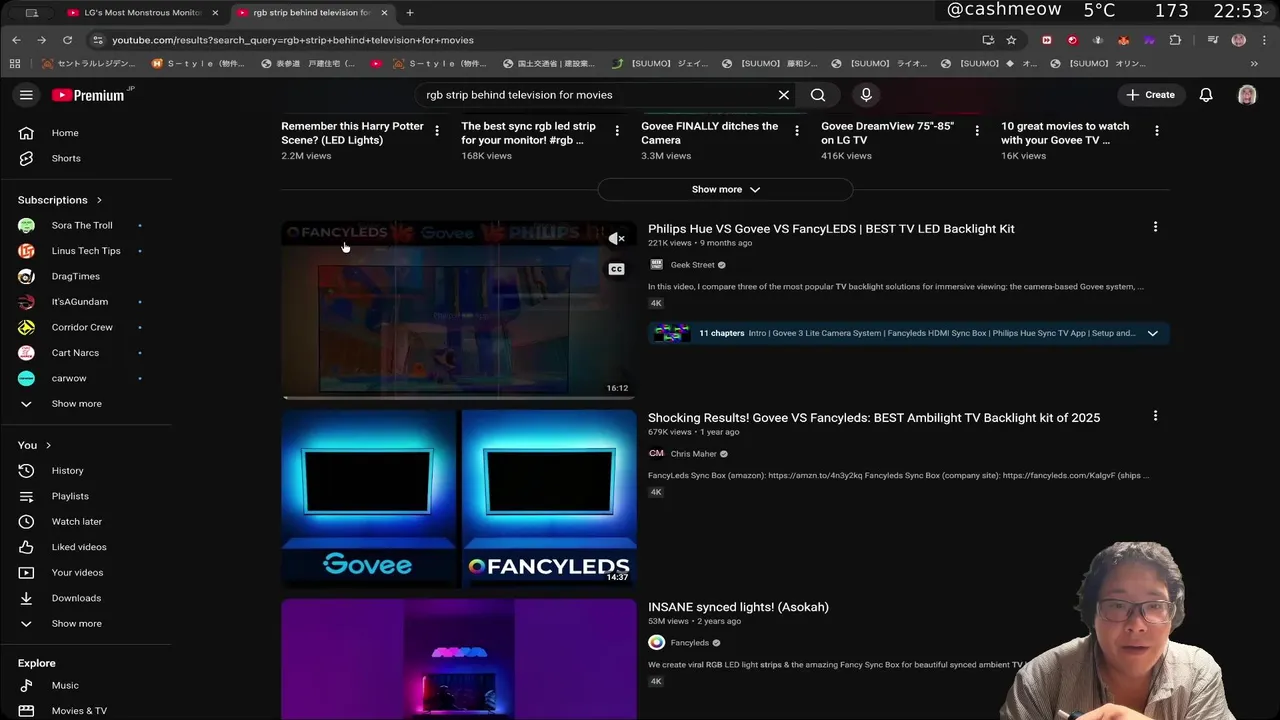1280x720 pixels.
Task: Seek on preview video progress bar
Action: click(x=459, y=398)
